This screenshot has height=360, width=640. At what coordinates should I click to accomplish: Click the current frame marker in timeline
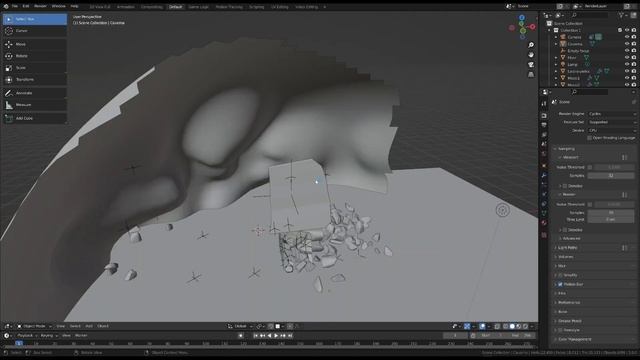18,344
